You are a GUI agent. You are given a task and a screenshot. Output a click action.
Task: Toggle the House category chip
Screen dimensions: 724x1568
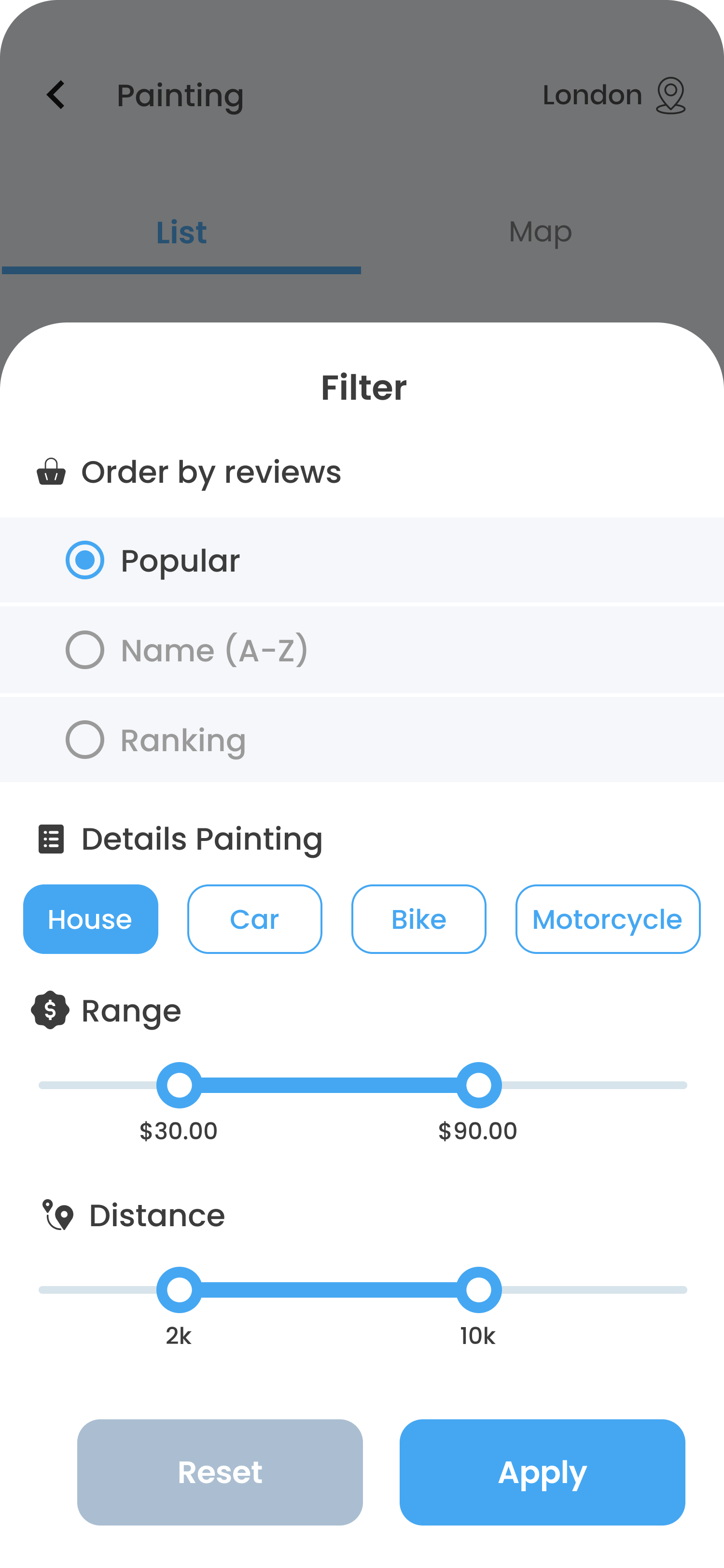click(x=91, y=919)
